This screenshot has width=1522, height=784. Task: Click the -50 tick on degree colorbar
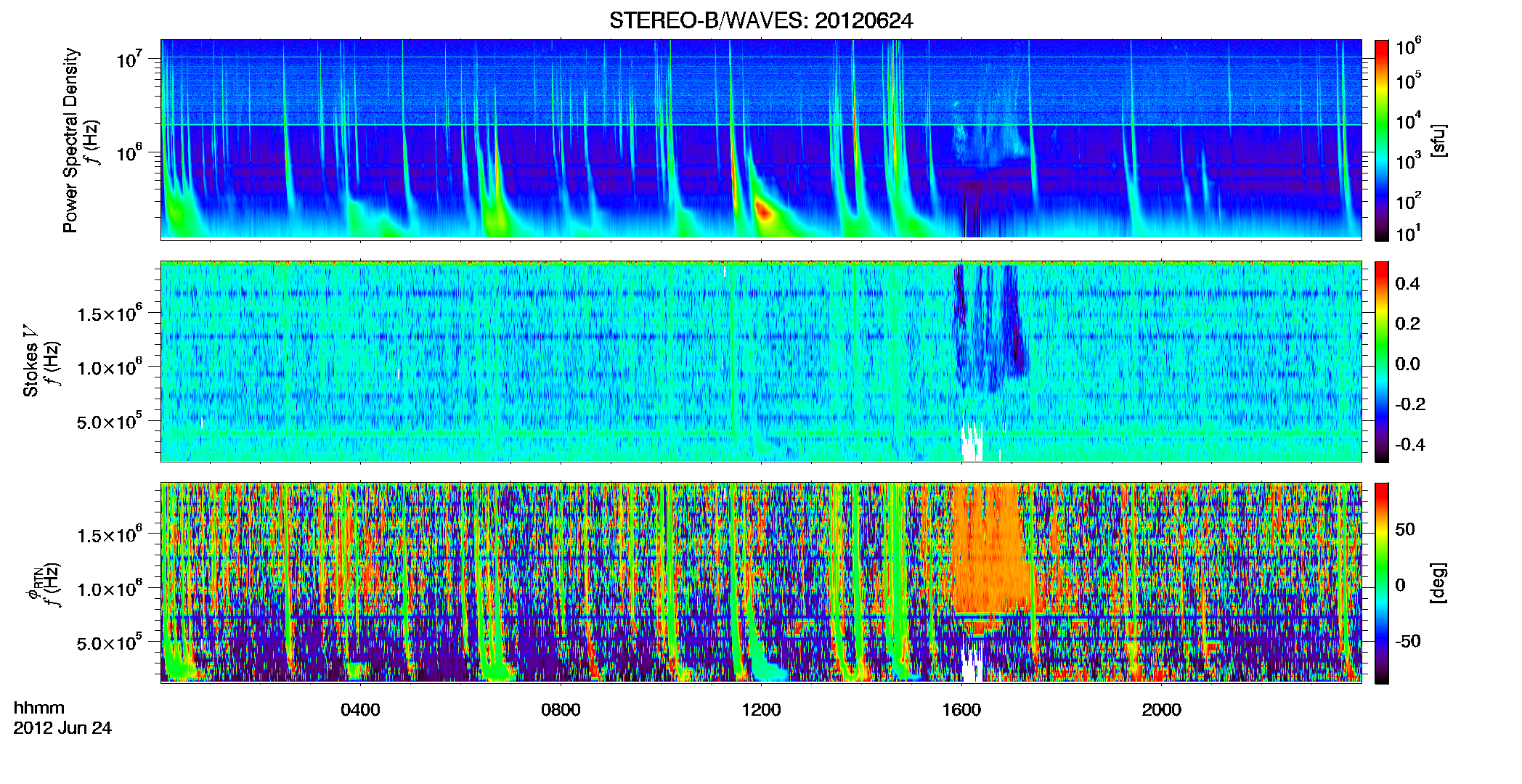pos(1408,641)
